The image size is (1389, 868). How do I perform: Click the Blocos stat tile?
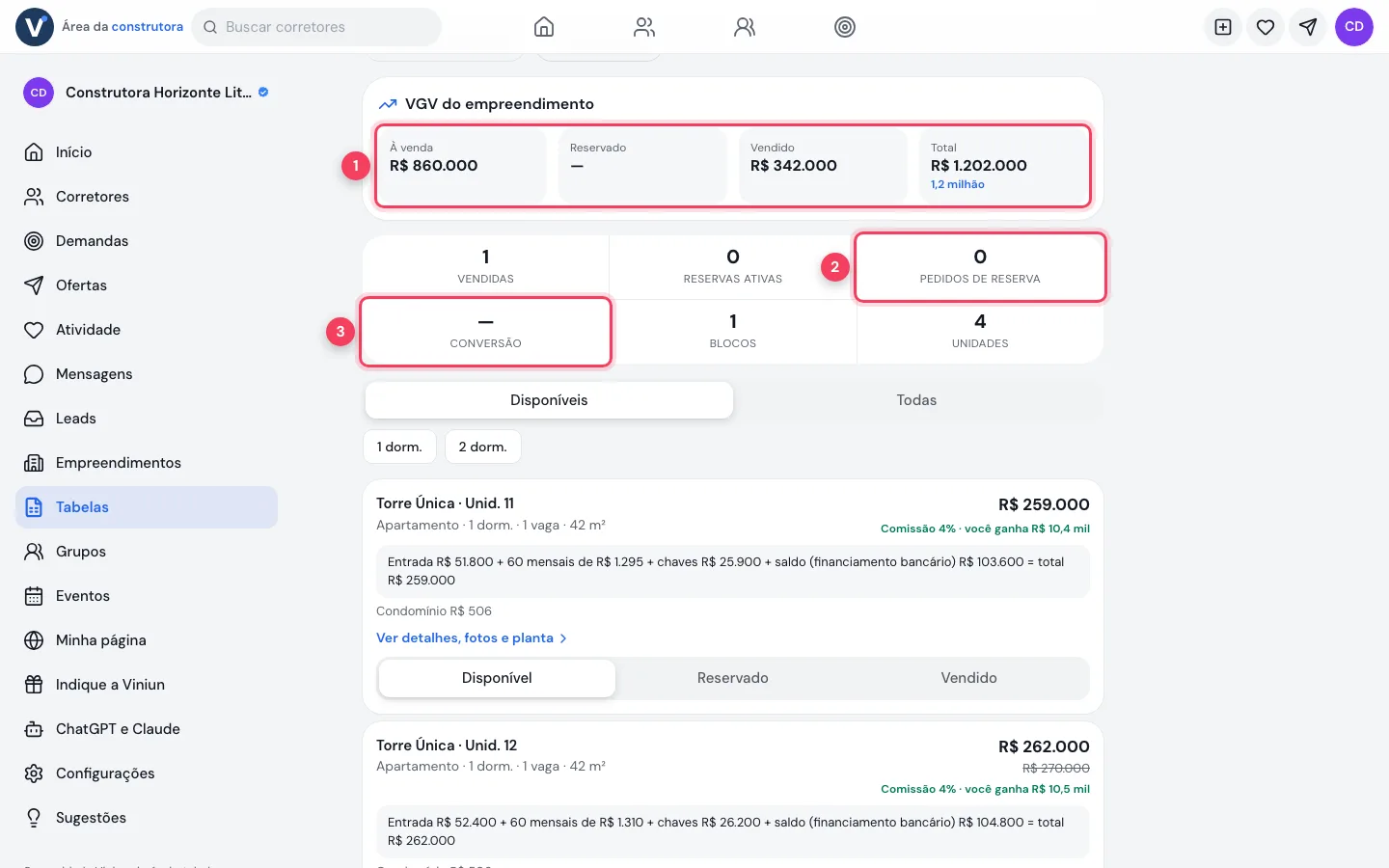pyautogui.click(x=733, y=332)
